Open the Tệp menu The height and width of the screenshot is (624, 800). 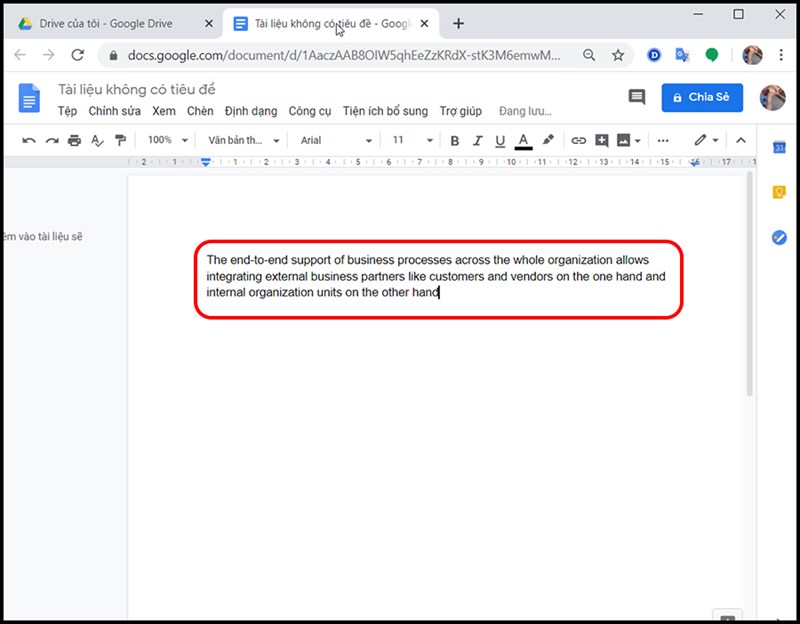pyautogui.click(x=67, y=111)
